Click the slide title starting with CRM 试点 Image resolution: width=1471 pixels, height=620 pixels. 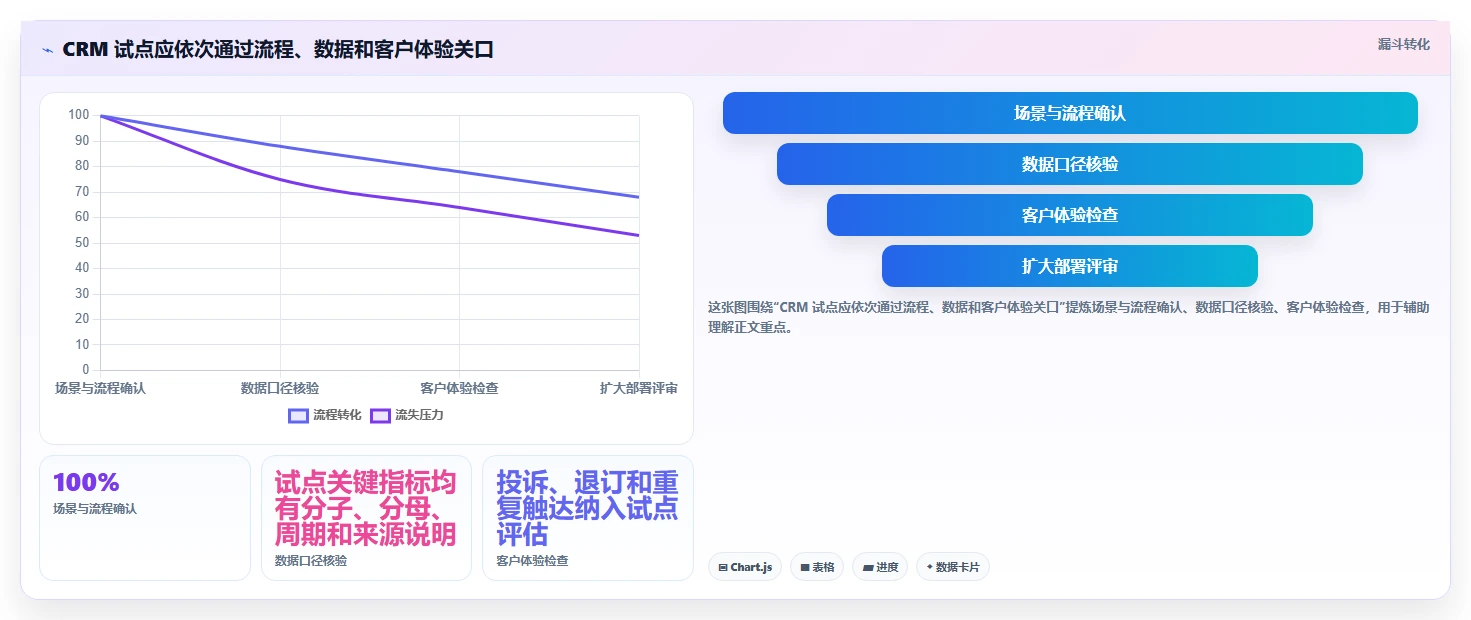coord(278,50)
